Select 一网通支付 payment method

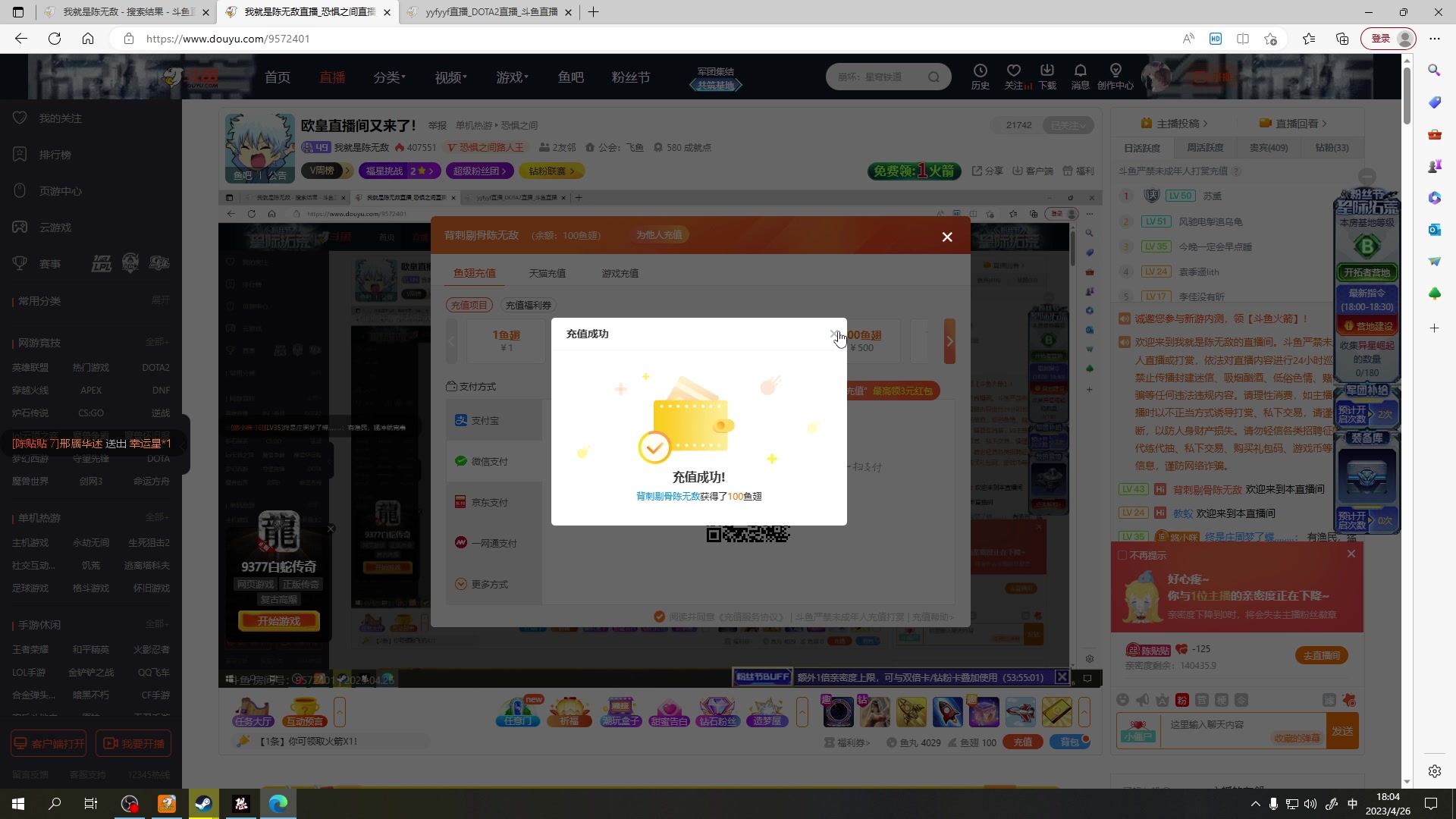tap(494, 543)
